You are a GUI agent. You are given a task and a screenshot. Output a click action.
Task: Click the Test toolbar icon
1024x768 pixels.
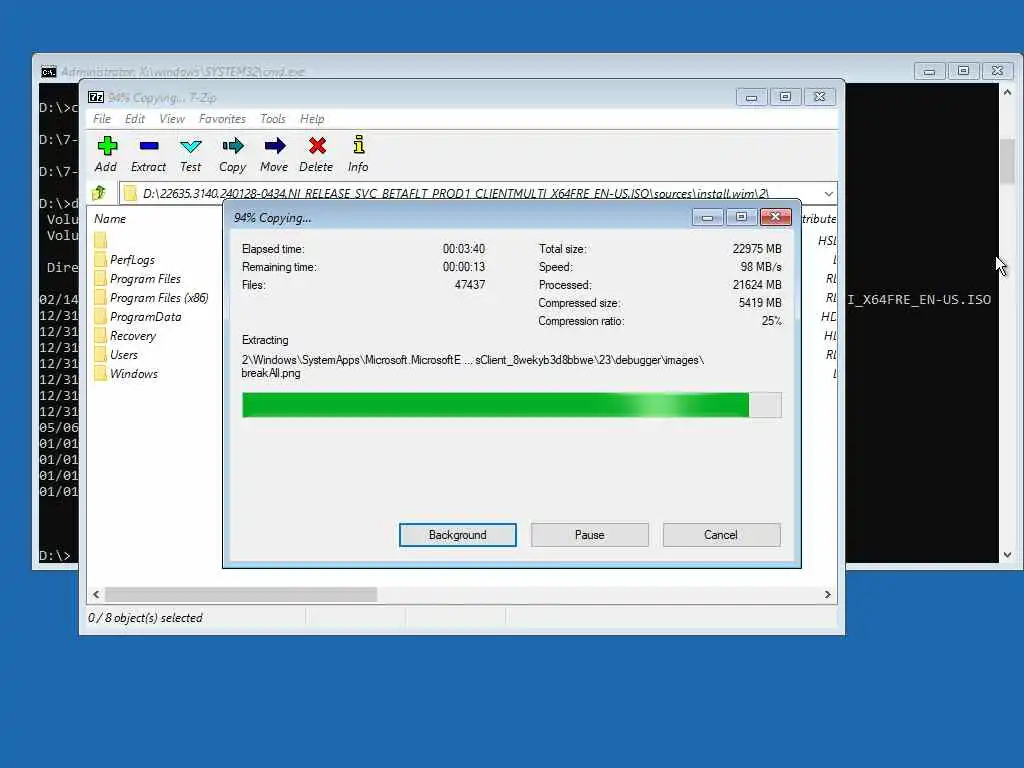click(191, 146)
